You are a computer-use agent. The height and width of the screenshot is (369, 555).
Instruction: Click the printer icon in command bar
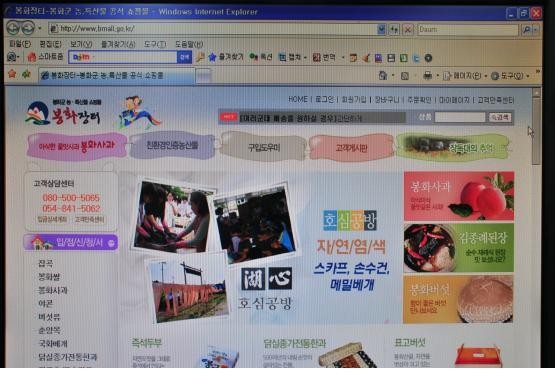(428, 75)
